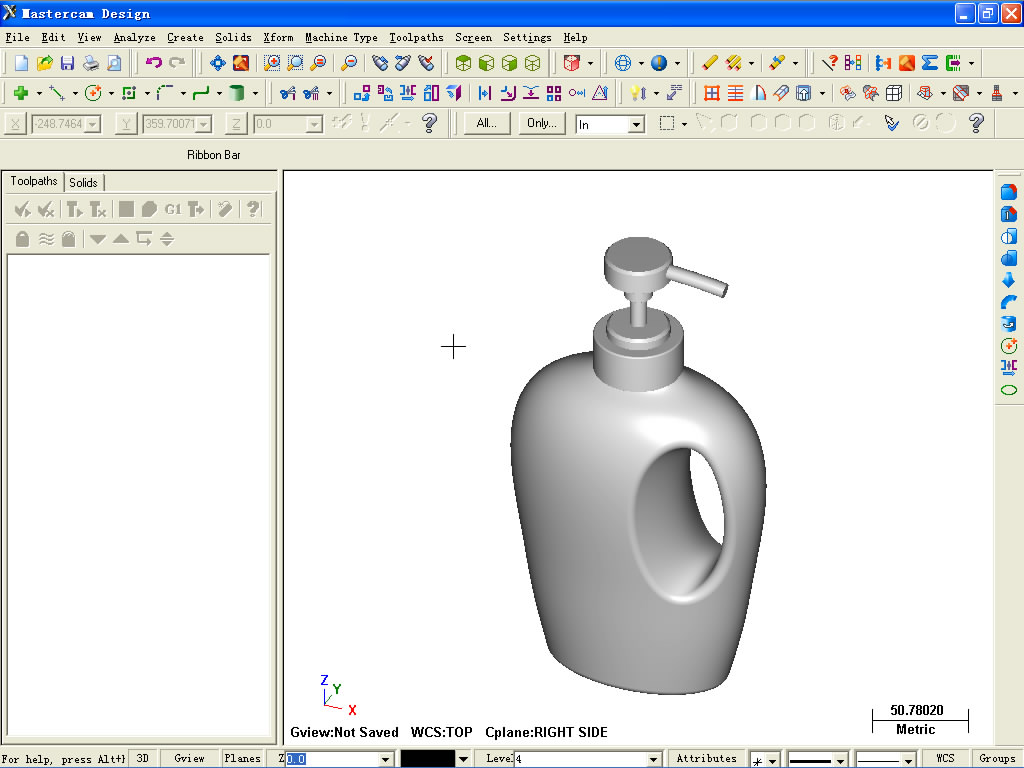Select the Create Rectangle icon
Screen dimensions: 1024x768
click(x=129, y=93)
